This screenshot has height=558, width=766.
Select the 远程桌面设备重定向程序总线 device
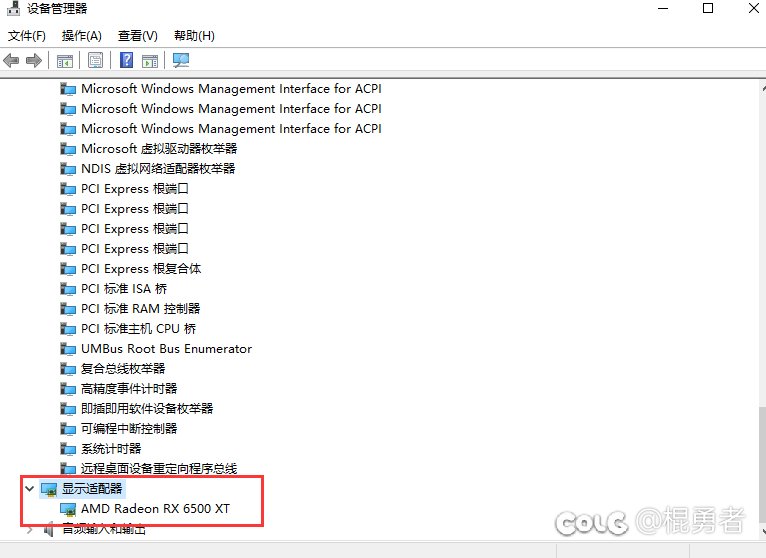click(159, 469)
